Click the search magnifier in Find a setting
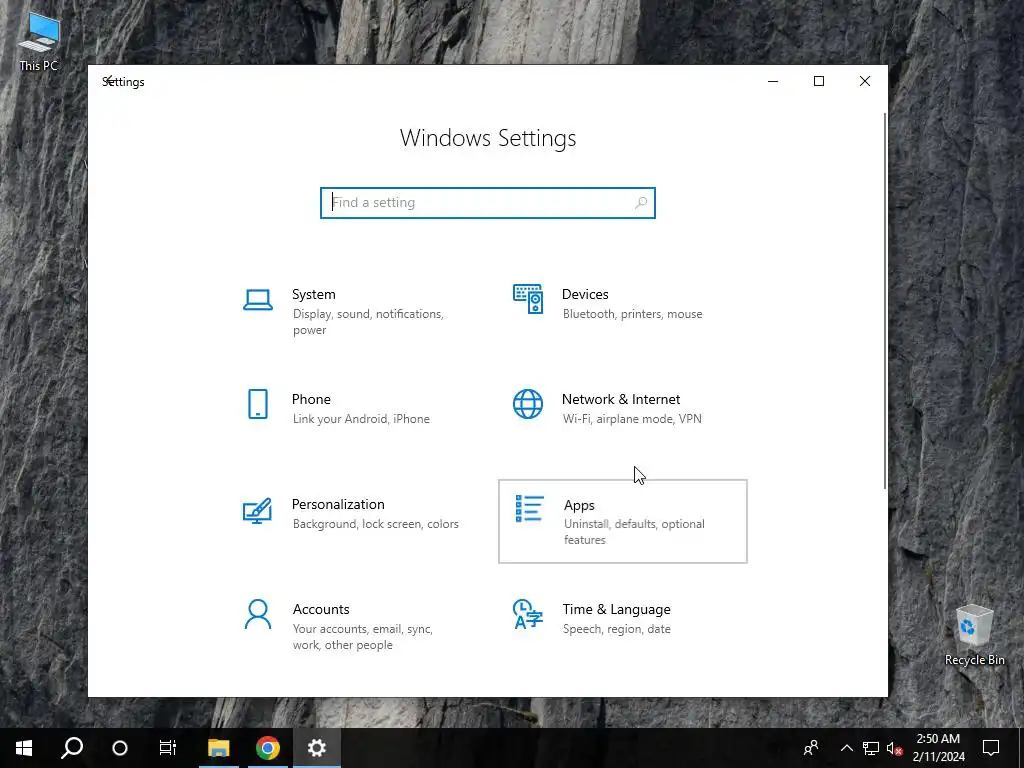The image size is (1024, 768). click(x=641, y=202)
